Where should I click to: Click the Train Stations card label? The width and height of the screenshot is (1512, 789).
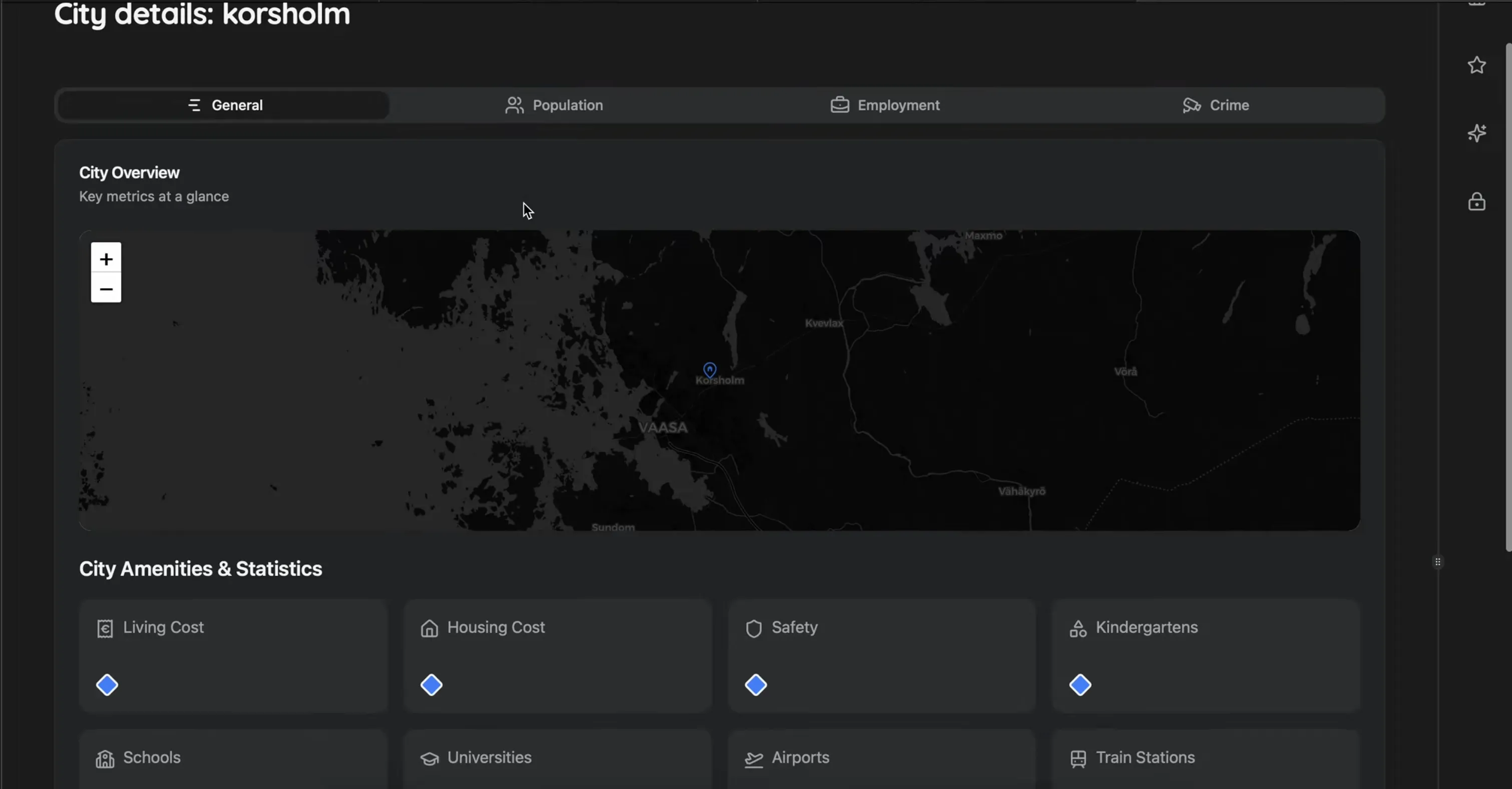pyautogui.click(x=1145, y=757)
